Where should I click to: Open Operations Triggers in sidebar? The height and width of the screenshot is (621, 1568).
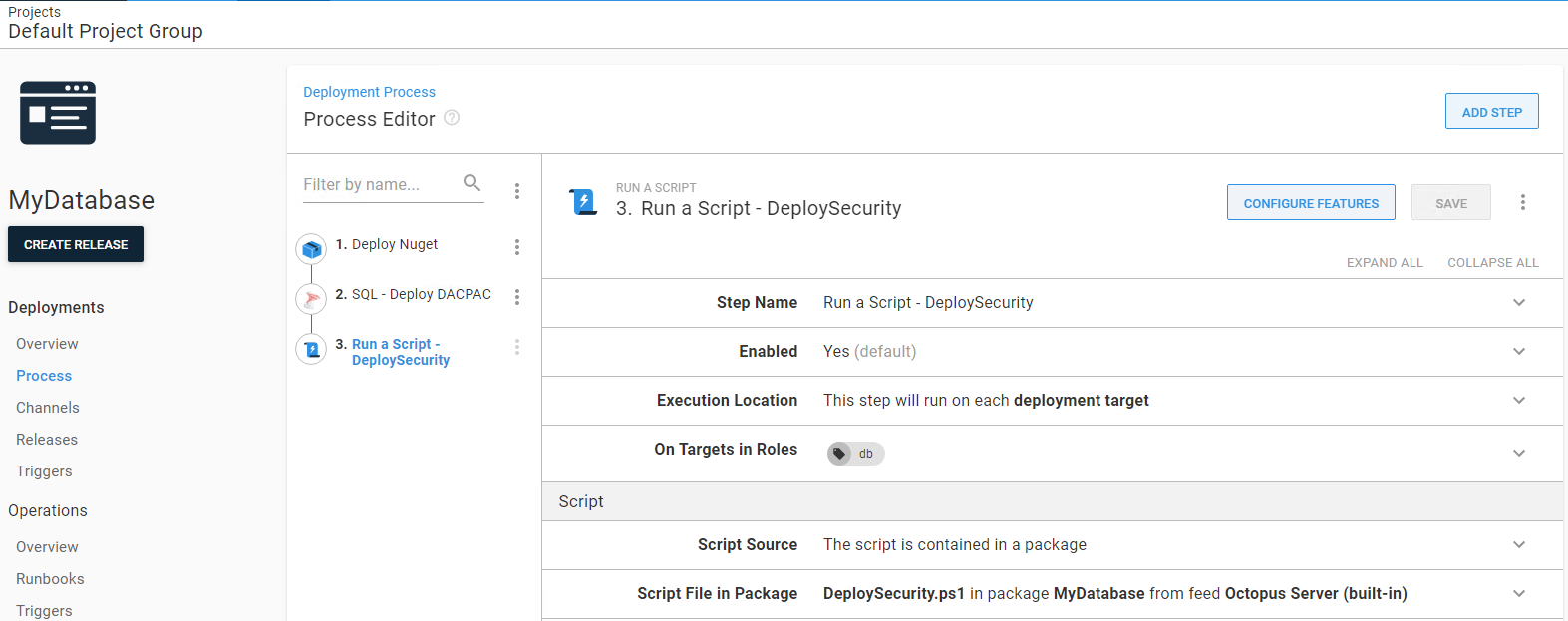44,611
